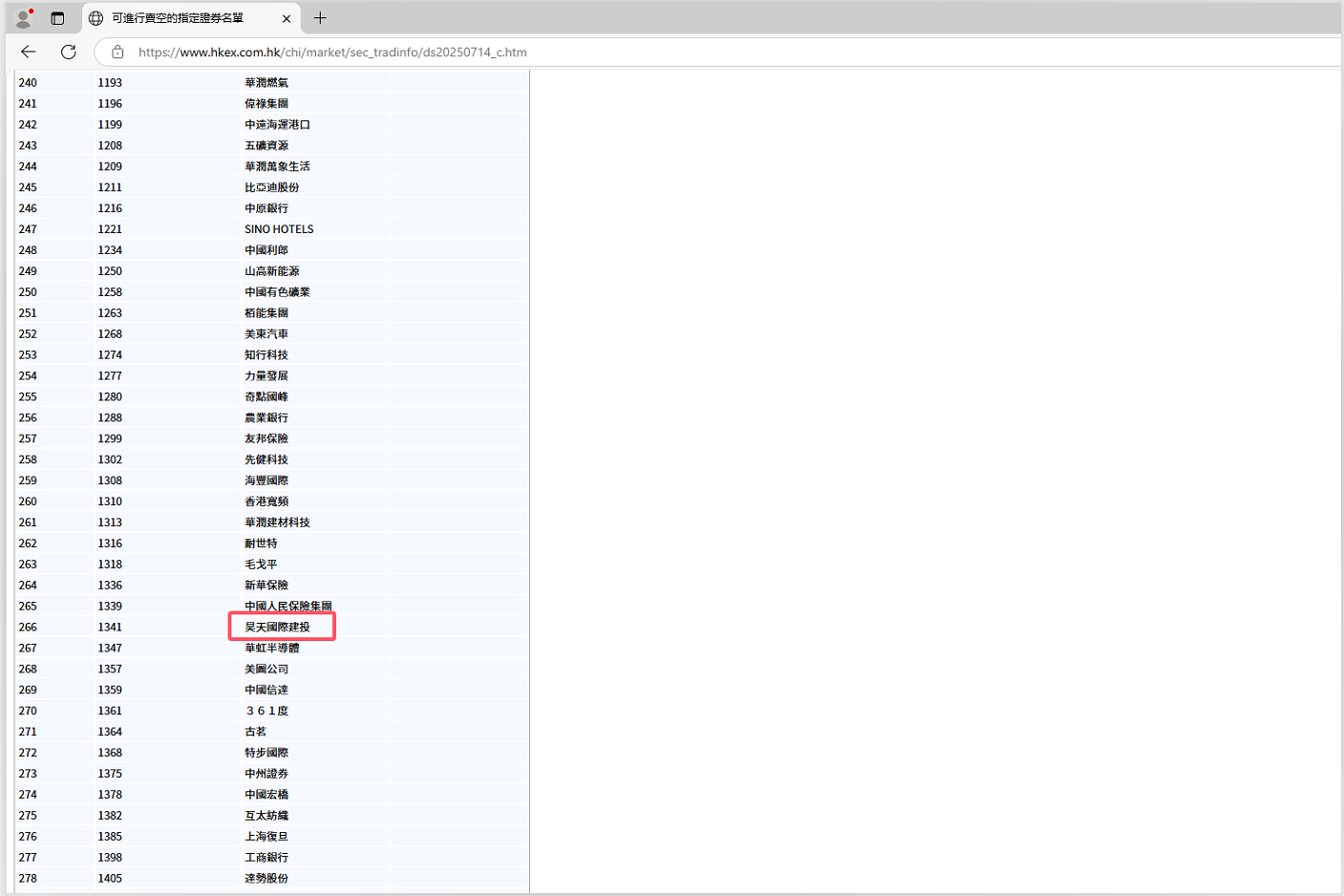Click stock name 耐世特
Image resolution: width=1344 pixels, height=896 pixels.
[261, 544]
